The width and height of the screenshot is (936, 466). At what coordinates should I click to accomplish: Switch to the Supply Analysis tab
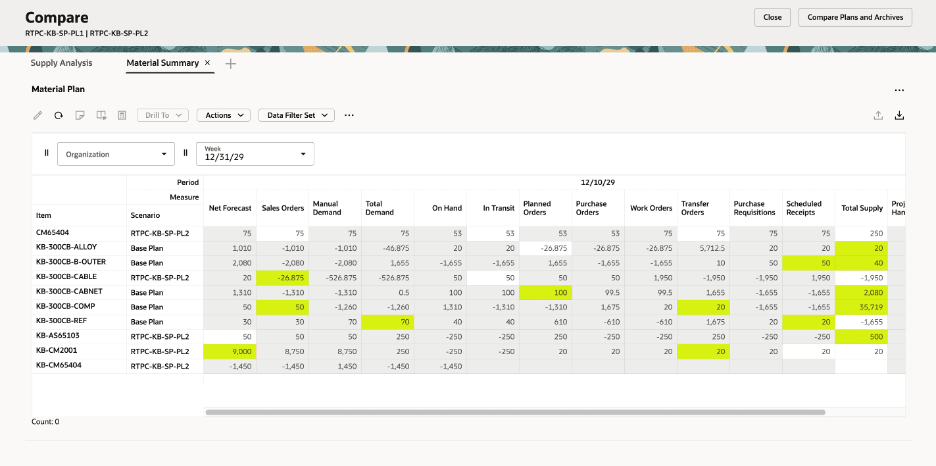pyautogui.click(x=61, y=63)
